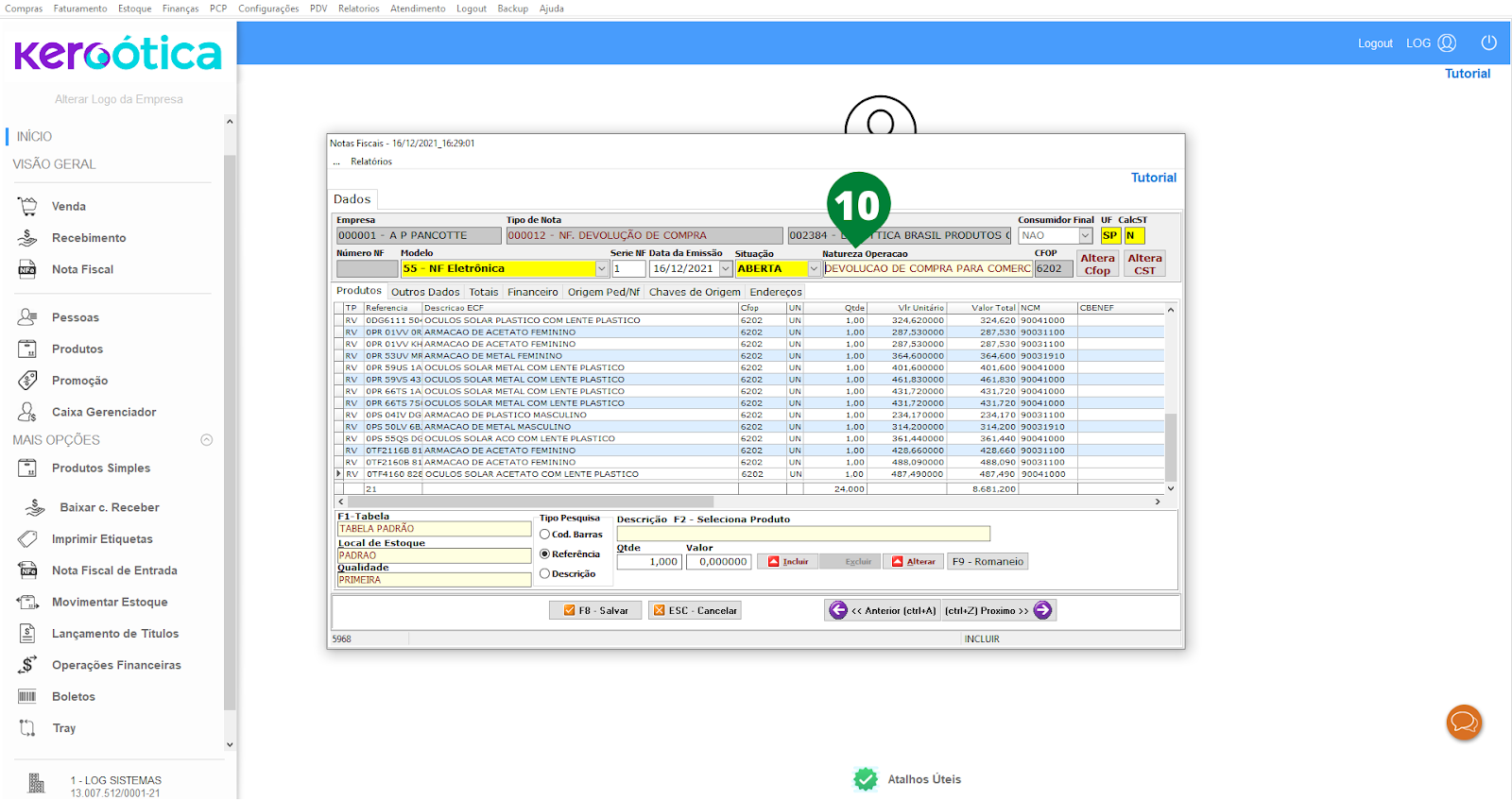Click the Operações Financeiras dollar icon
The height and width of the screenshot is (800, 1512).
point(27,665)
